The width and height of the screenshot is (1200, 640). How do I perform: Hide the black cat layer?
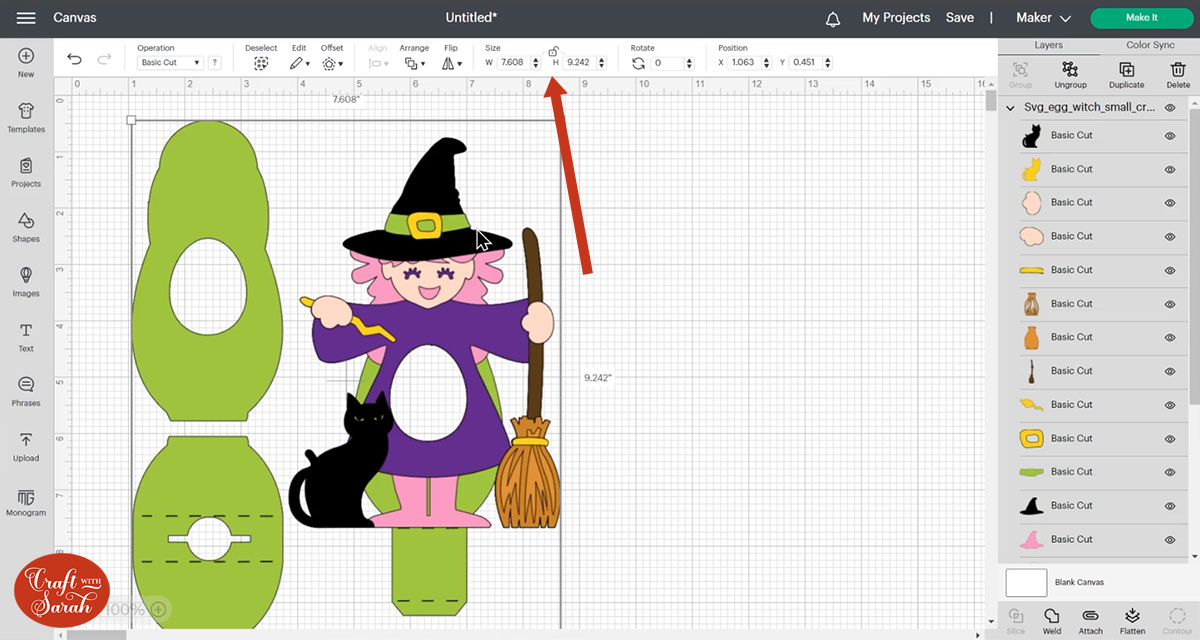point(1169,136)
